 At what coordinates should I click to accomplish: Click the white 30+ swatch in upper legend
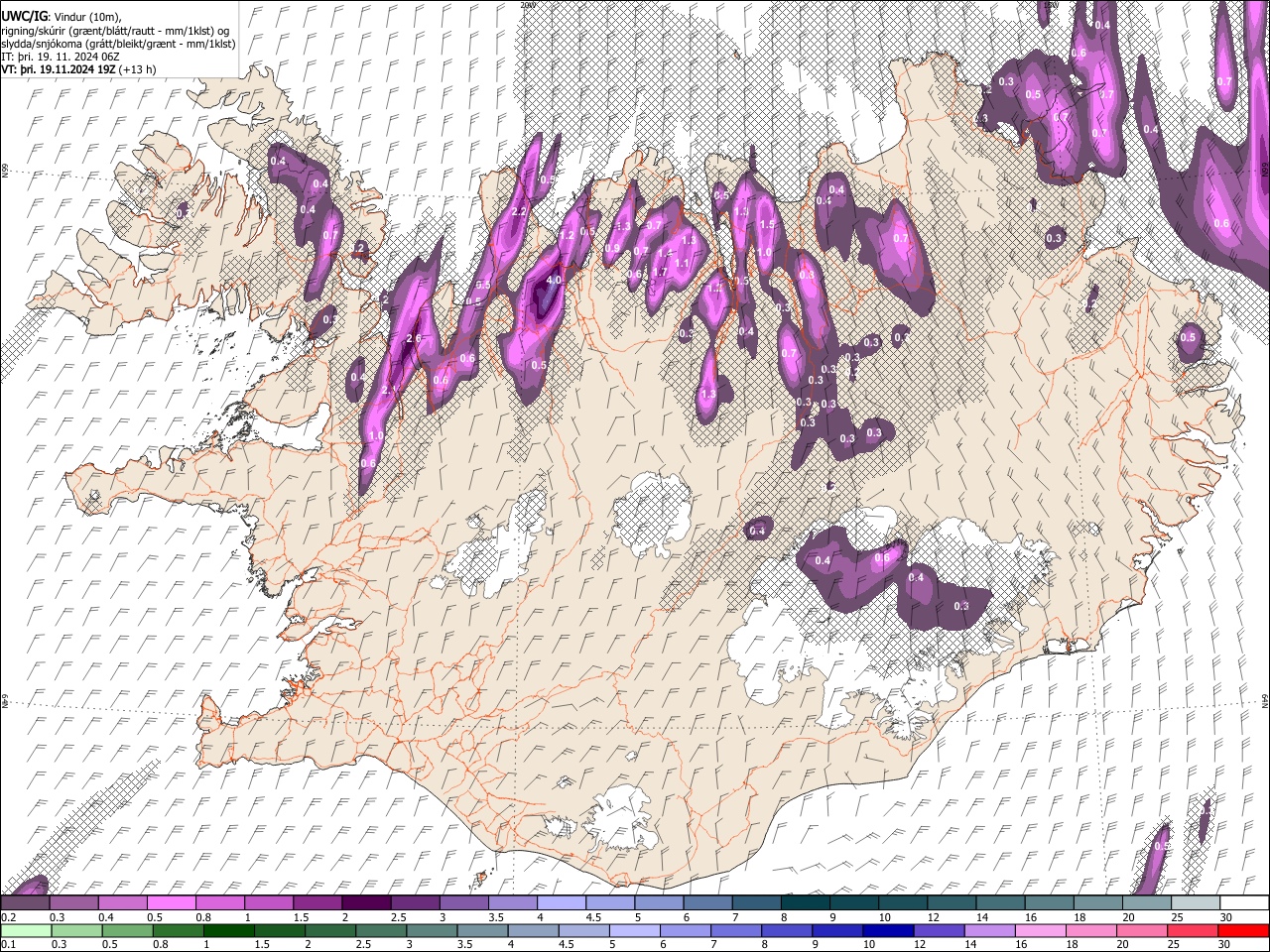click(1245, 903)
